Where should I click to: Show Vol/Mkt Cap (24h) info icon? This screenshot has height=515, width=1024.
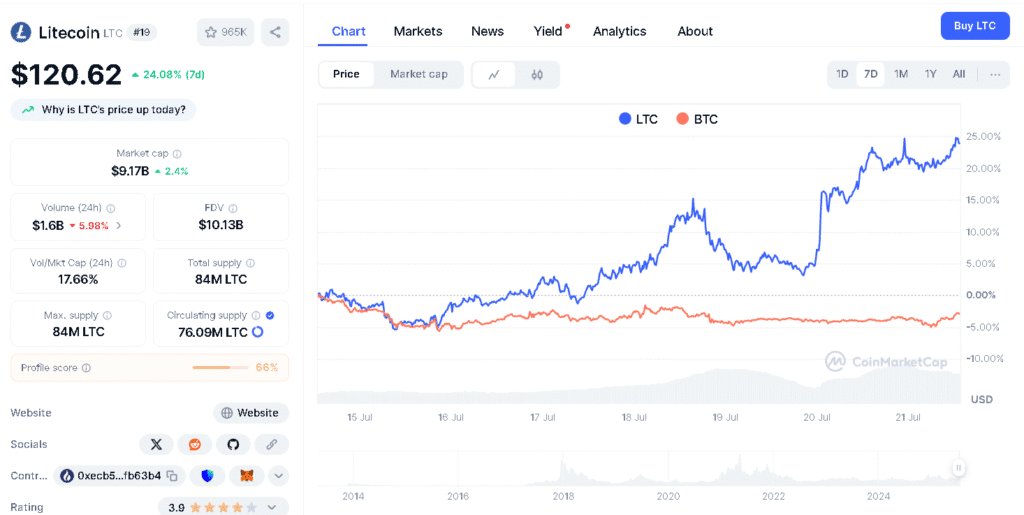click(x=122, y=263)
